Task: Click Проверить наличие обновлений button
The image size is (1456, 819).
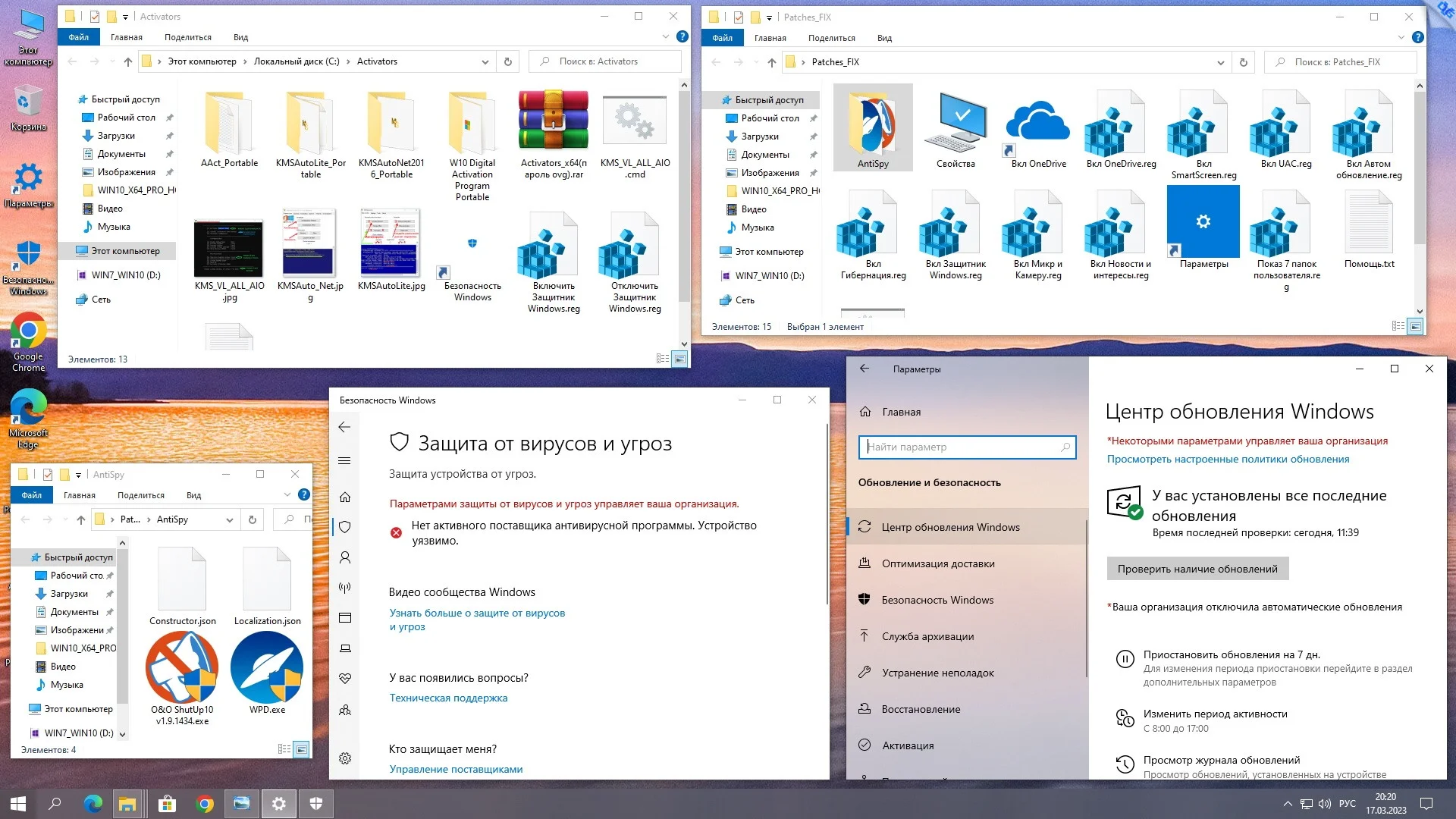Action: tap(1197, 569)
